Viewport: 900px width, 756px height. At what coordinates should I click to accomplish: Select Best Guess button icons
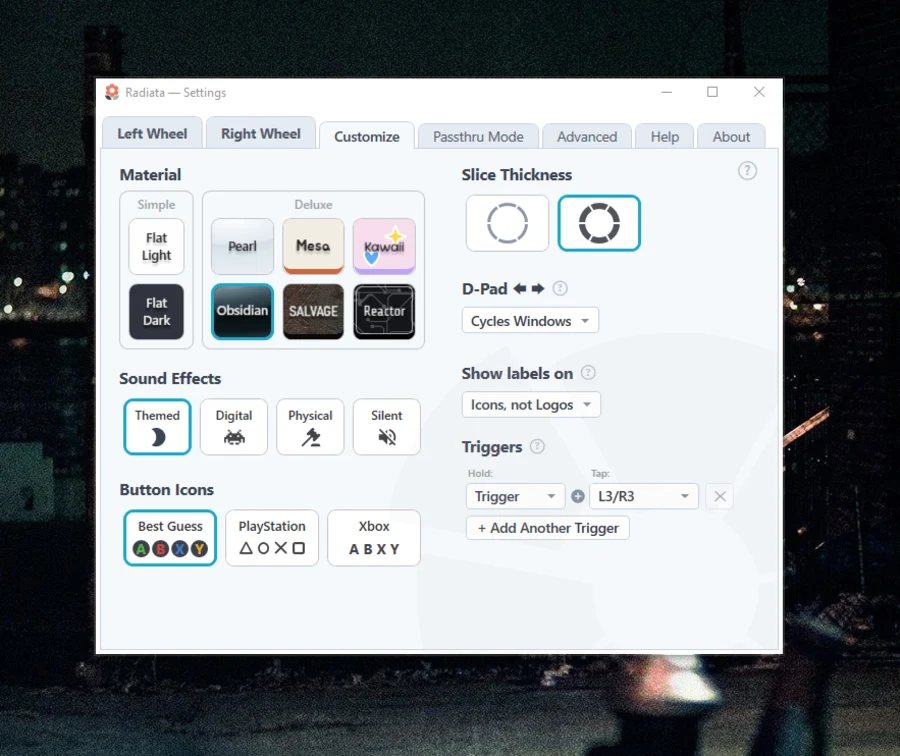(x=170, y=538)
